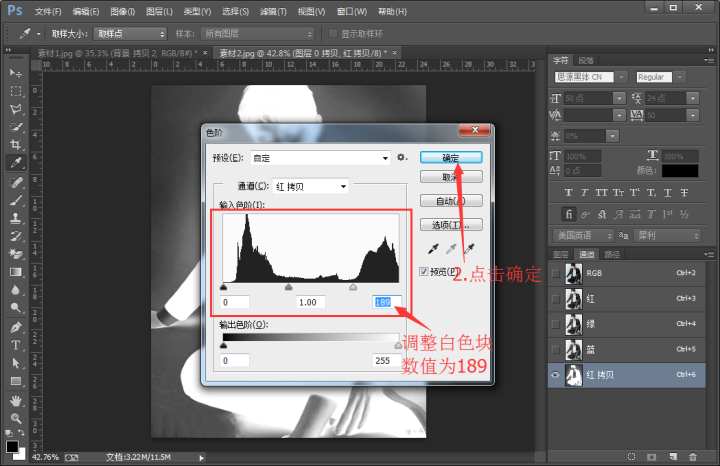Open the preset options gear icon
The height and width of the screenshot is (466, 720).
(402, 158)
